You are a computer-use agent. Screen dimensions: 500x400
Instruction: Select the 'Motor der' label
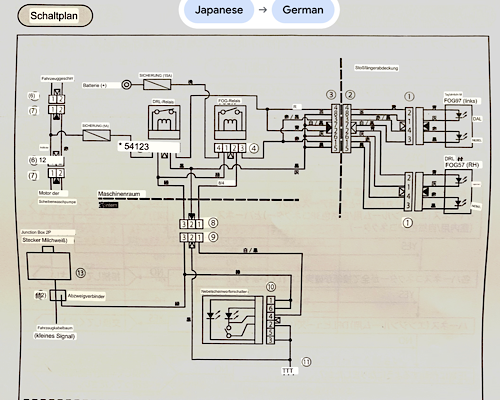coord(49,193)
